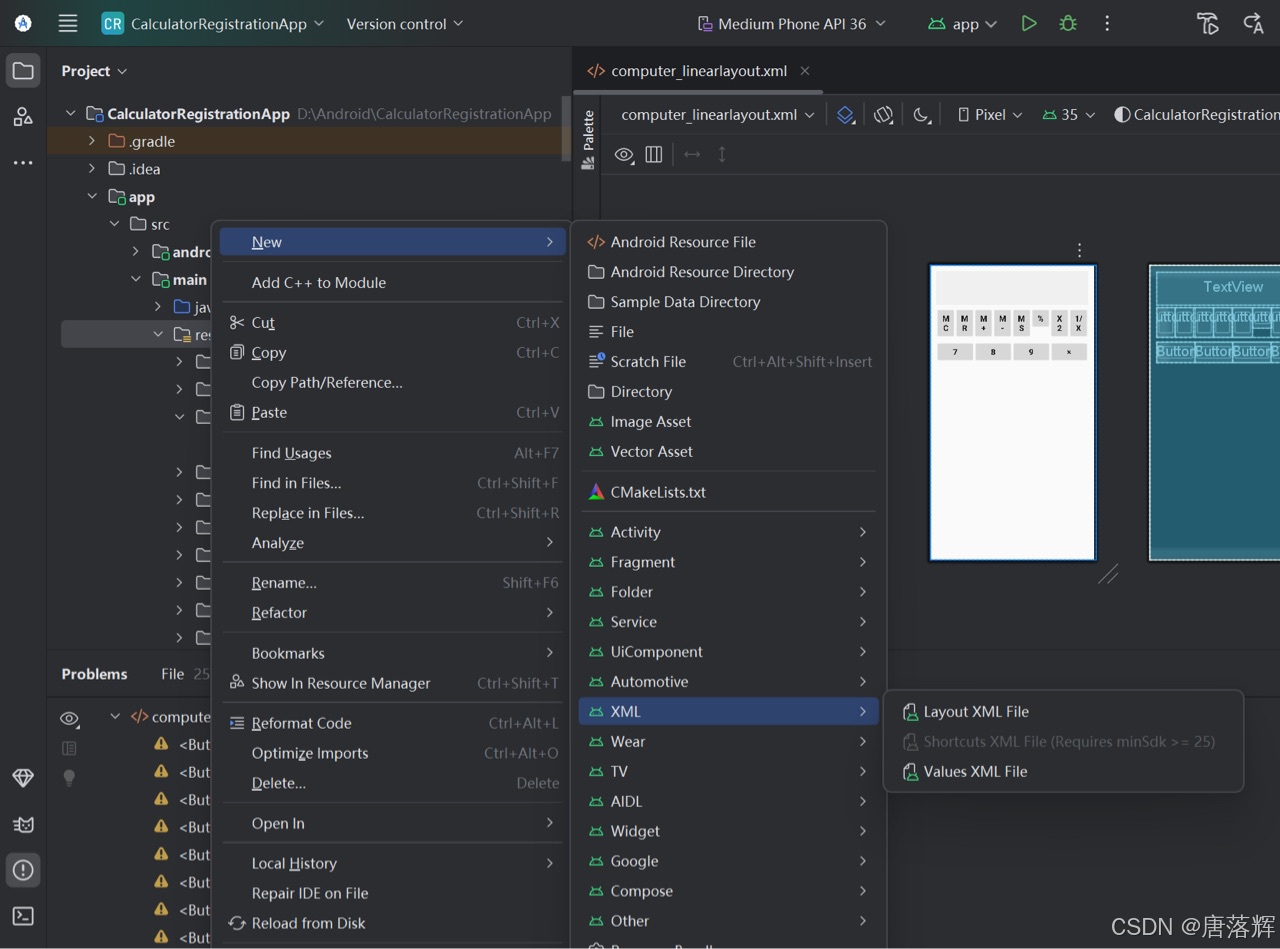Choose the Layout XML File option
The width and height of the screenshot is (1280, 949).
[x=975, y=711]
